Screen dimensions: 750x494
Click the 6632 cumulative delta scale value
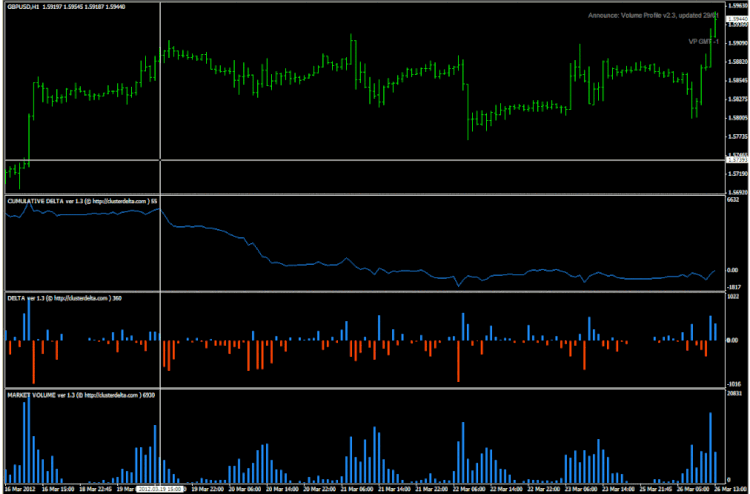coord(732,200)
